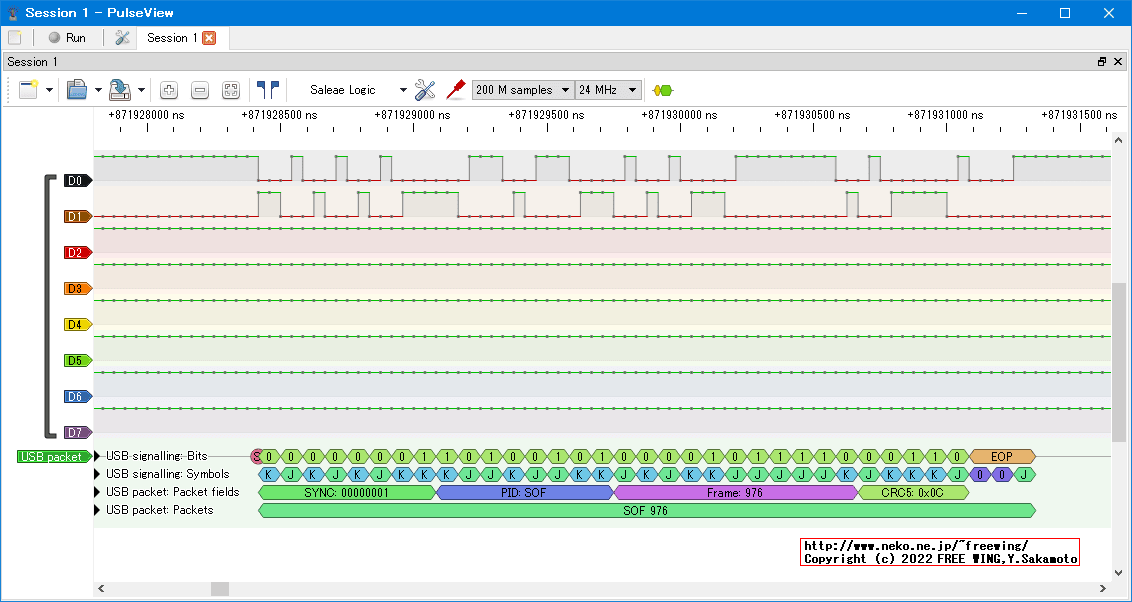1132x602 pixels.
Task: Open the 24 MHz sample rate dropdown
Action: point(608,90)
